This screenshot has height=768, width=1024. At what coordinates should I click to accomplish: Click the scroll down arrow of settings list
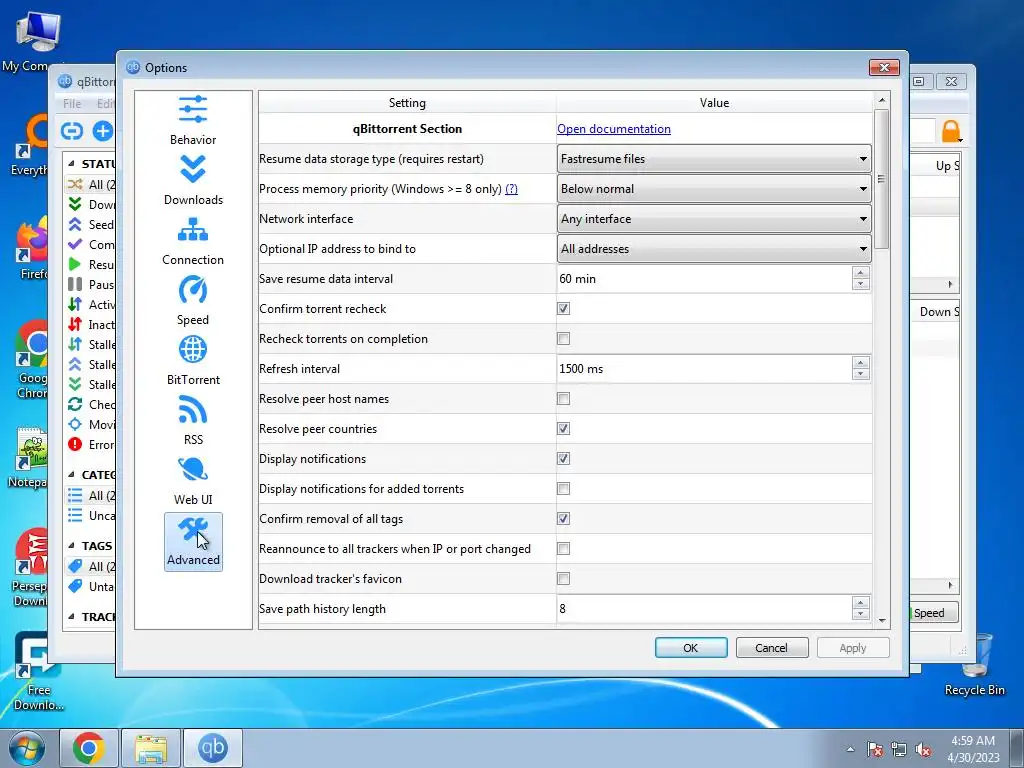coord(882,620)
